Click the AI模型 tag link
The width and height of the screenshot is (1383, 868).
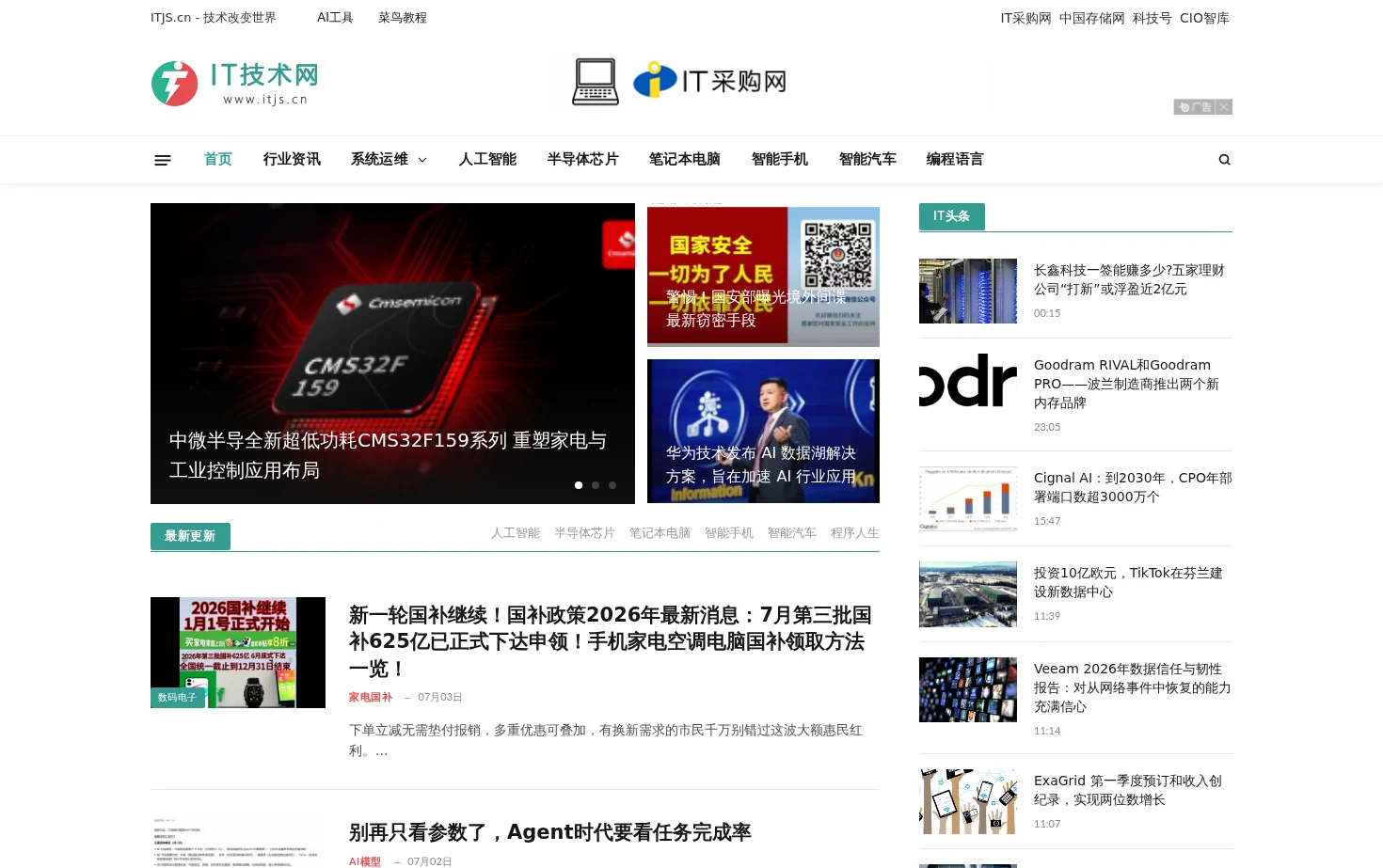coord(365,861)
